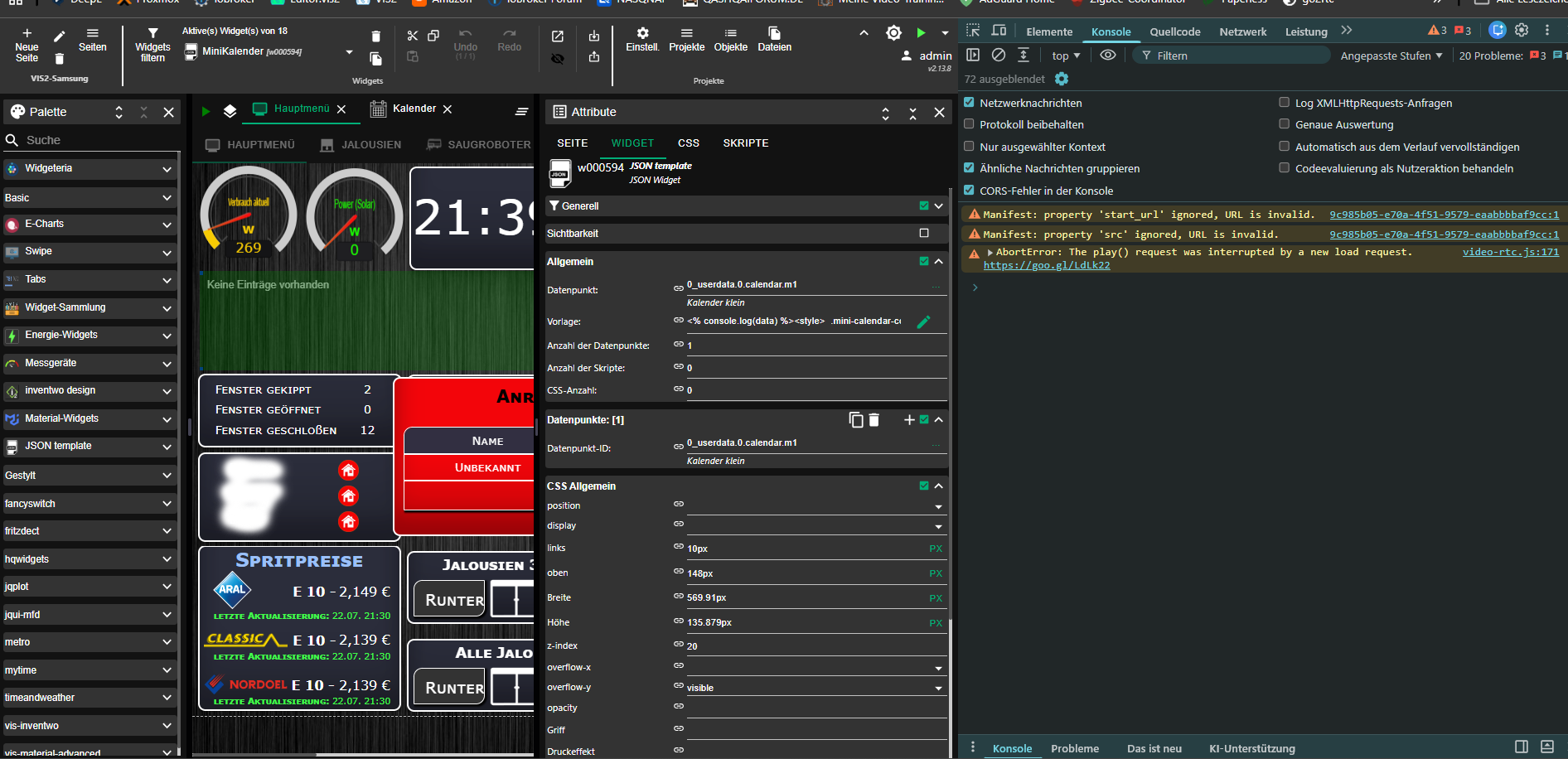Open the Probleme drawer tab

[x=1074, y=748]
